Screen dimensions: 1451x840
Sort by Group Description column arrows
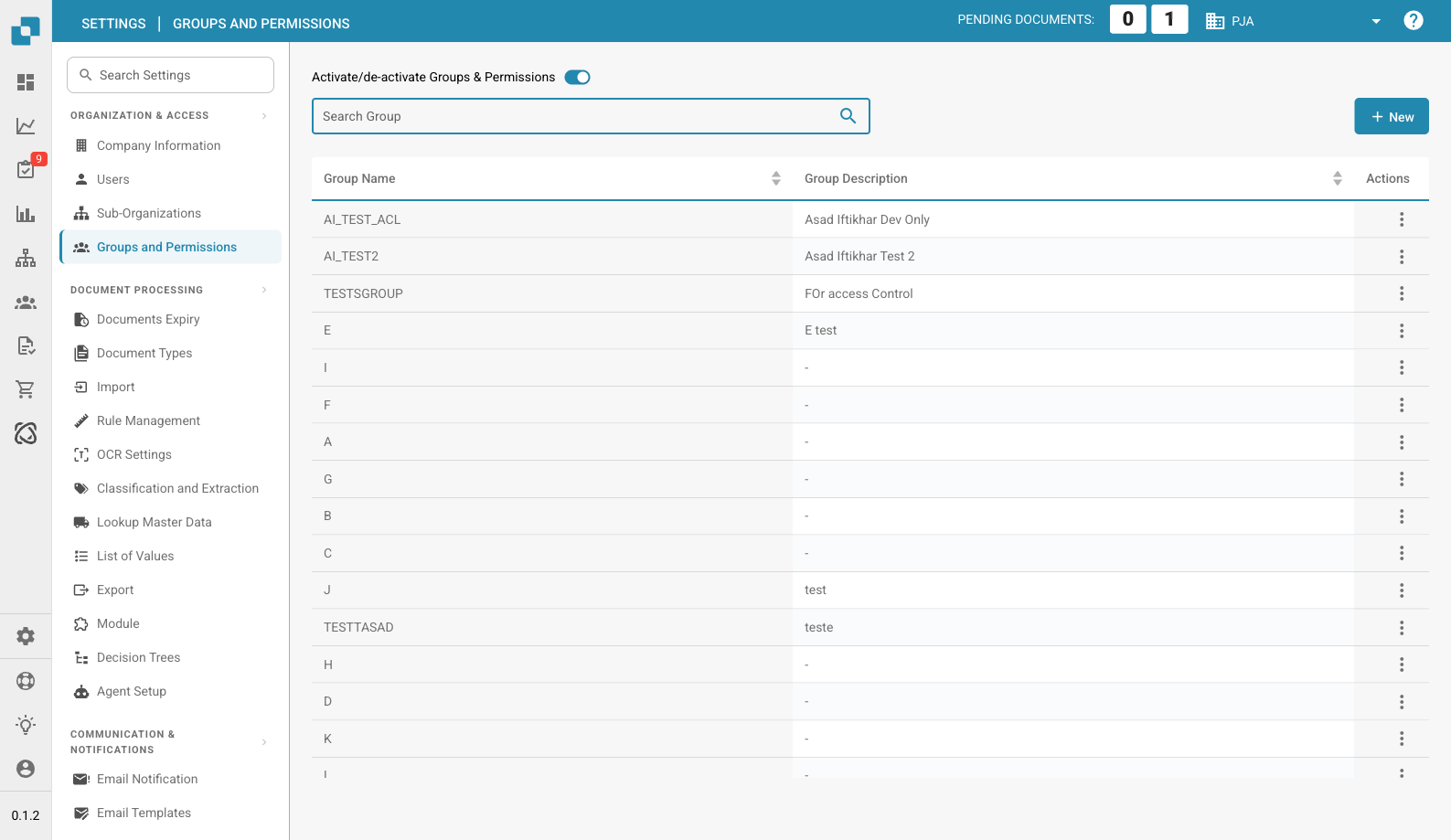1338,178
